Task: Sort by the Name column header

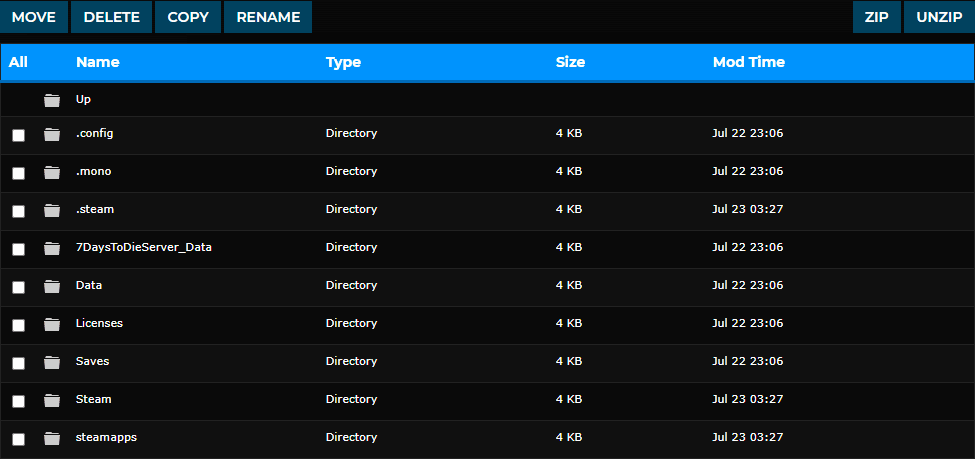Action: 98,62
